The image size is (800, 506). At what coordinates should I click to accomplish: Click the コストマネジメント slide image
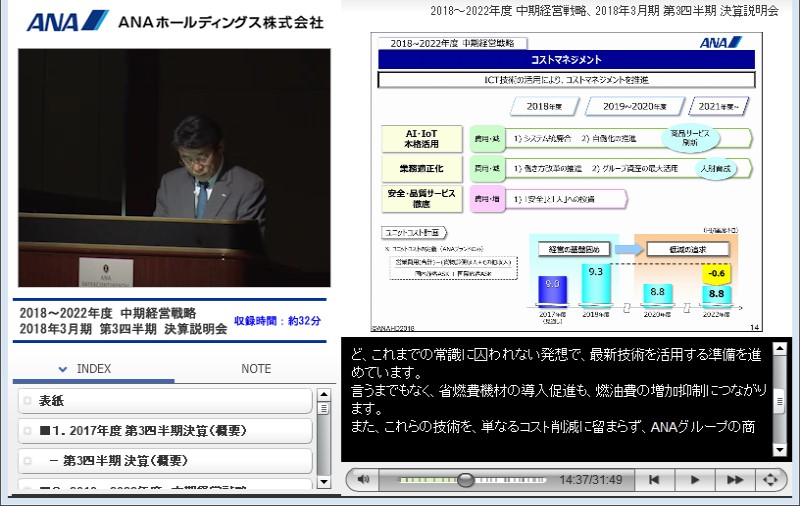tap(566, 182)
